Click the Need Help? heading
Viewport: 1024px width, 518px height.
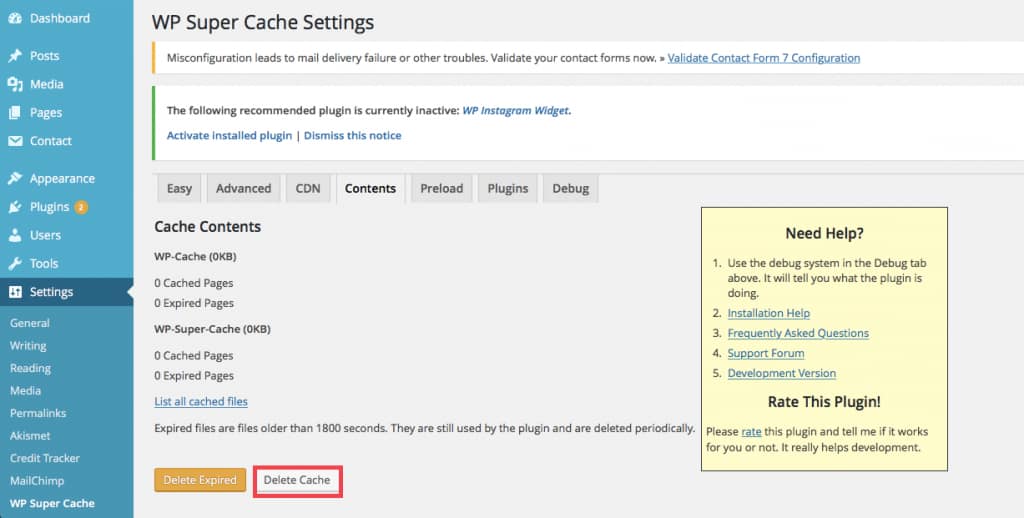tap(824, 233)
